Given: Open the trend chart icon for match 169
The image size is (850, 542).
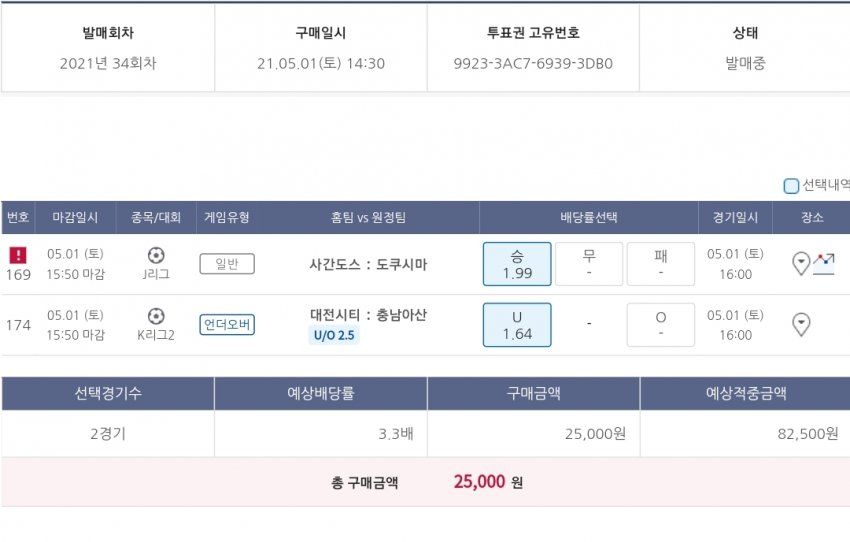Looking at the screenshot, I should pyautogui.click(x=824, y=264).
